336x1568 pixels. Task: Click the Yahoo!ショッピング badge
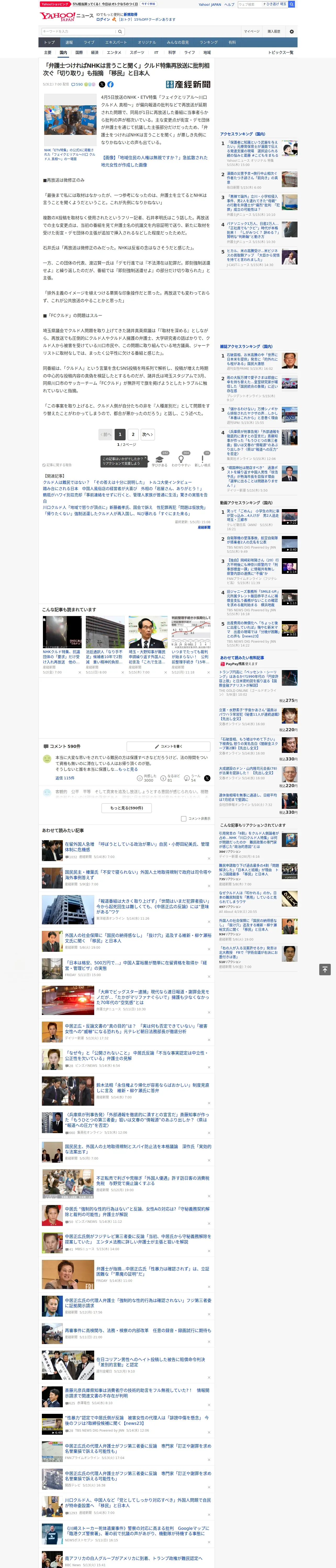[x=55, y=4]
